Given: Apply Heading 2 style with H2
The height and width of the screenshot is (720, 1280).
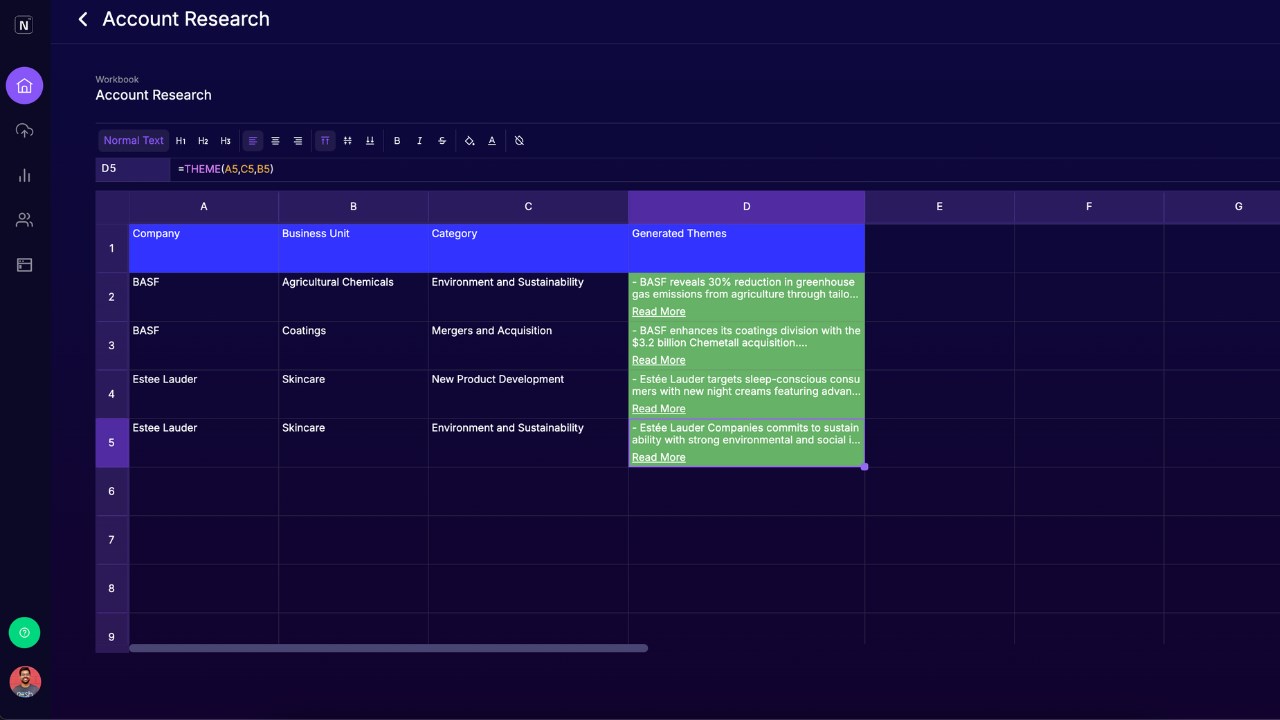Looking at the screenshot, I should coord(203,141).
